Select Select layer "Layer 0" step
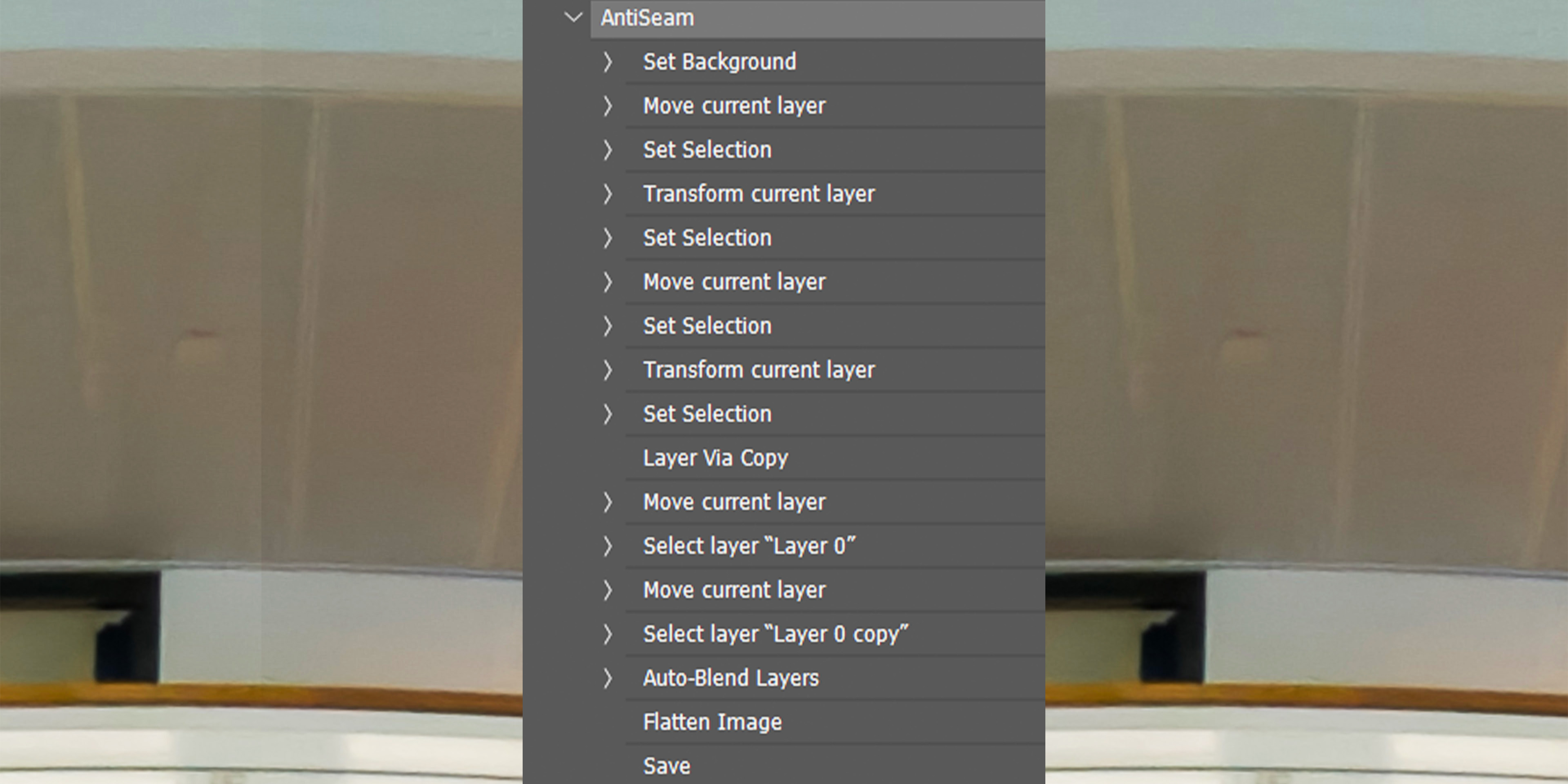Image resolution: width=1568 pixels, height=784 pixels. click(749, 546)
